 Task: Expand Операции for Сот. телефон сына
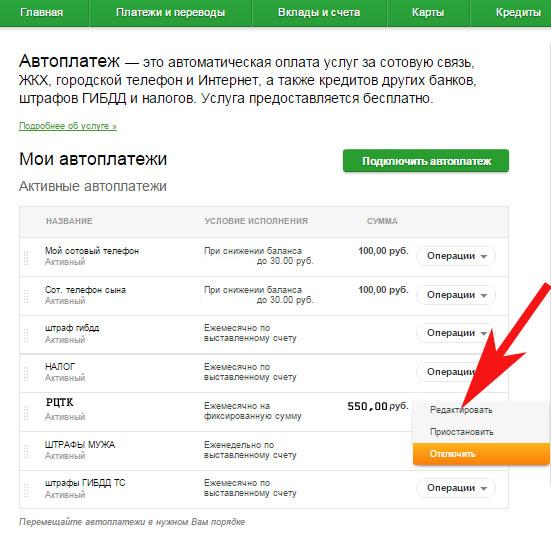456,295
